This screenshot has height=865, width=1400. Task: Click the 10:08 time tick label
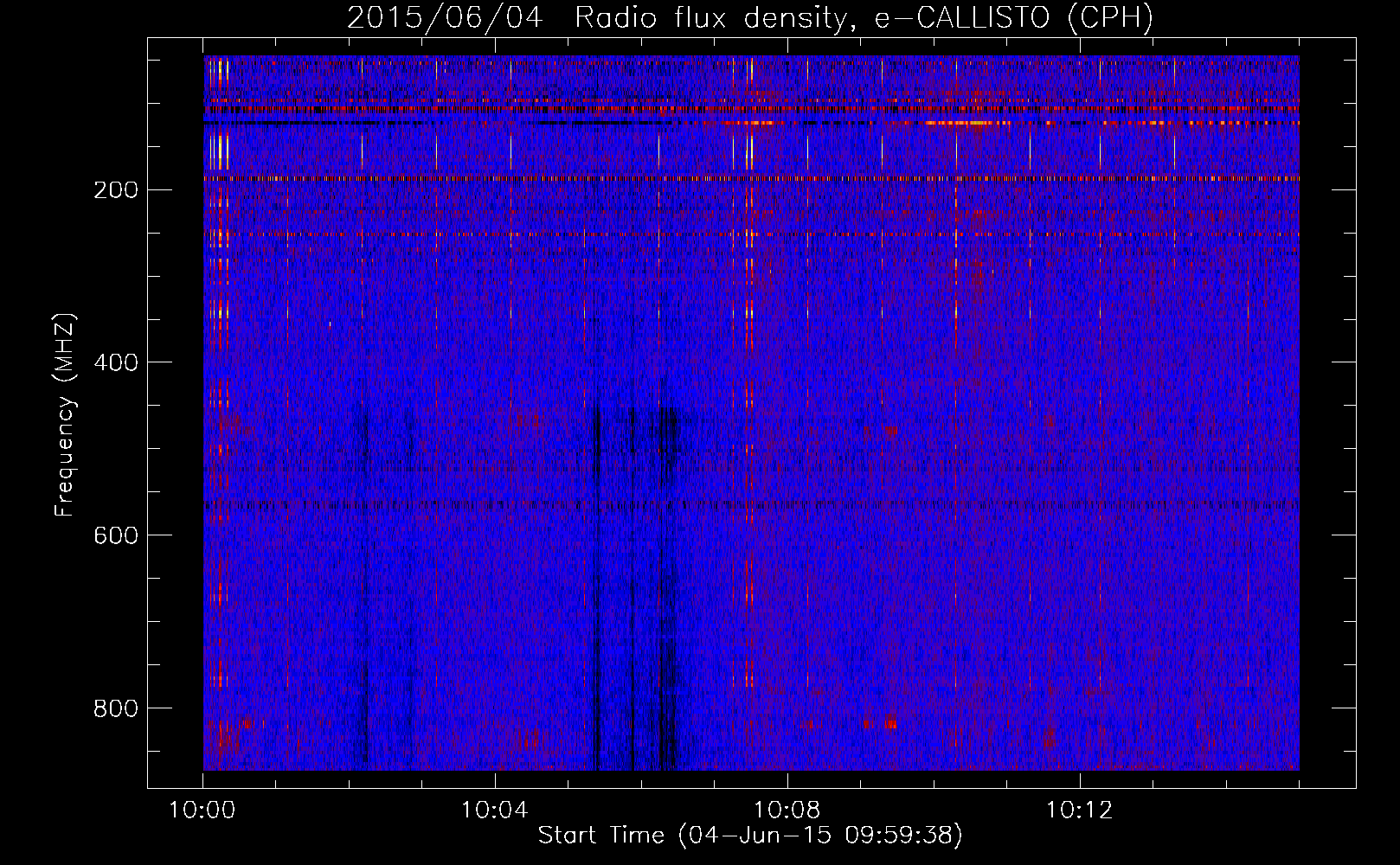(x=787, y=811)
